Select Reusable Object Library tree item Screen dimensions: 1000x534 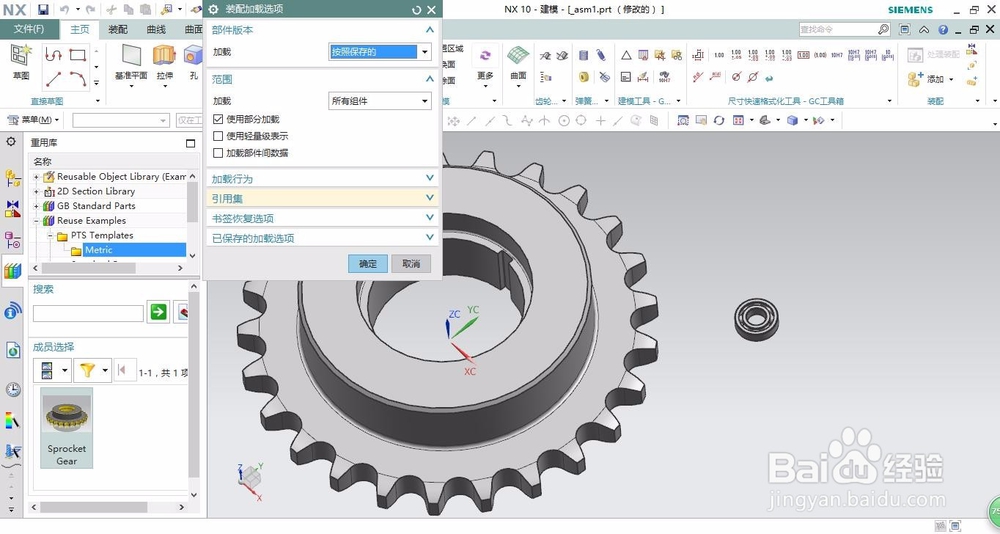121,177
